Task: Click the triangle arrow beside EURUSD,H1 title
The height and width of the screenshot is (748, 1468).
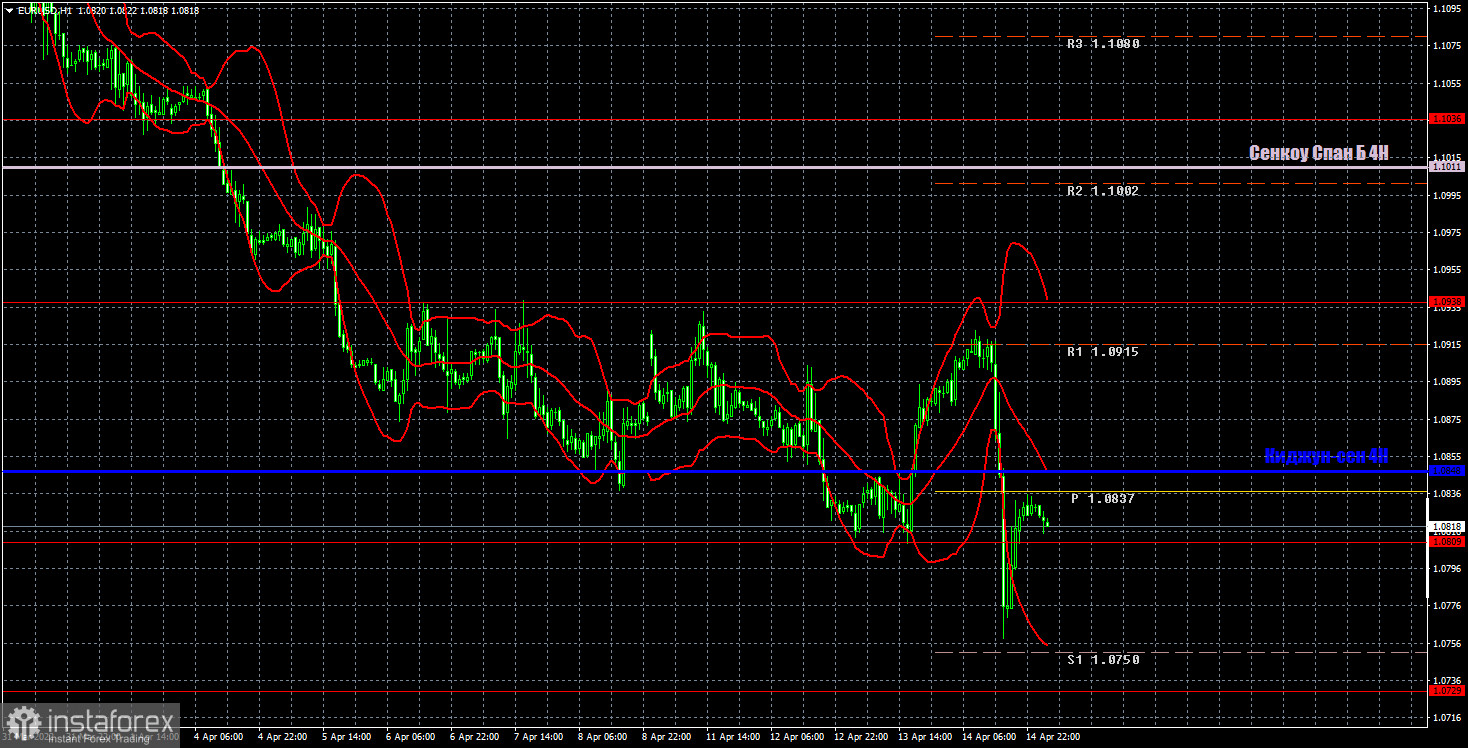Action: click(9, 10)
